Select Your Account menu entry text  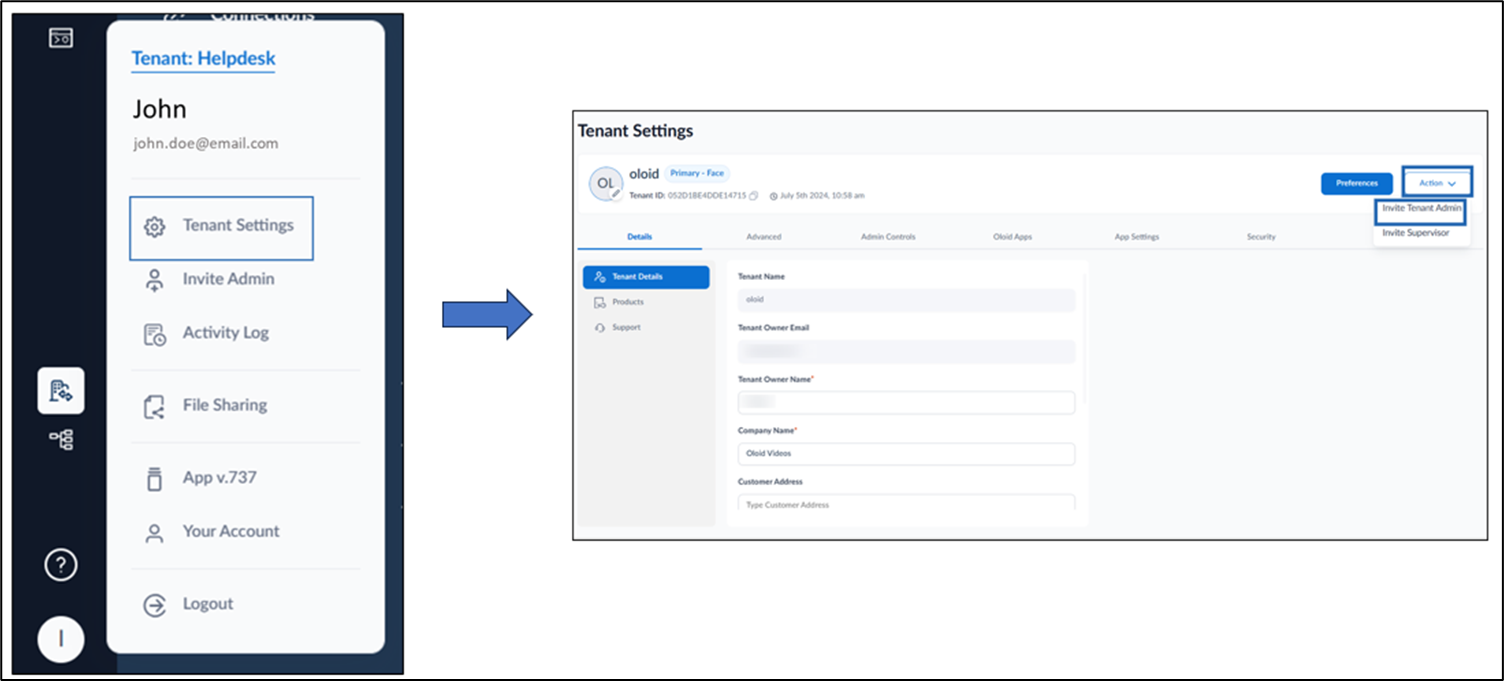tap(231, 531)
